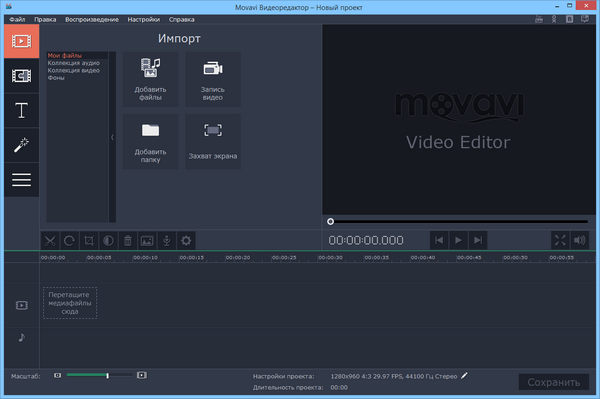Click the Масштаб zoom slider handle

(x=108, y=376)
